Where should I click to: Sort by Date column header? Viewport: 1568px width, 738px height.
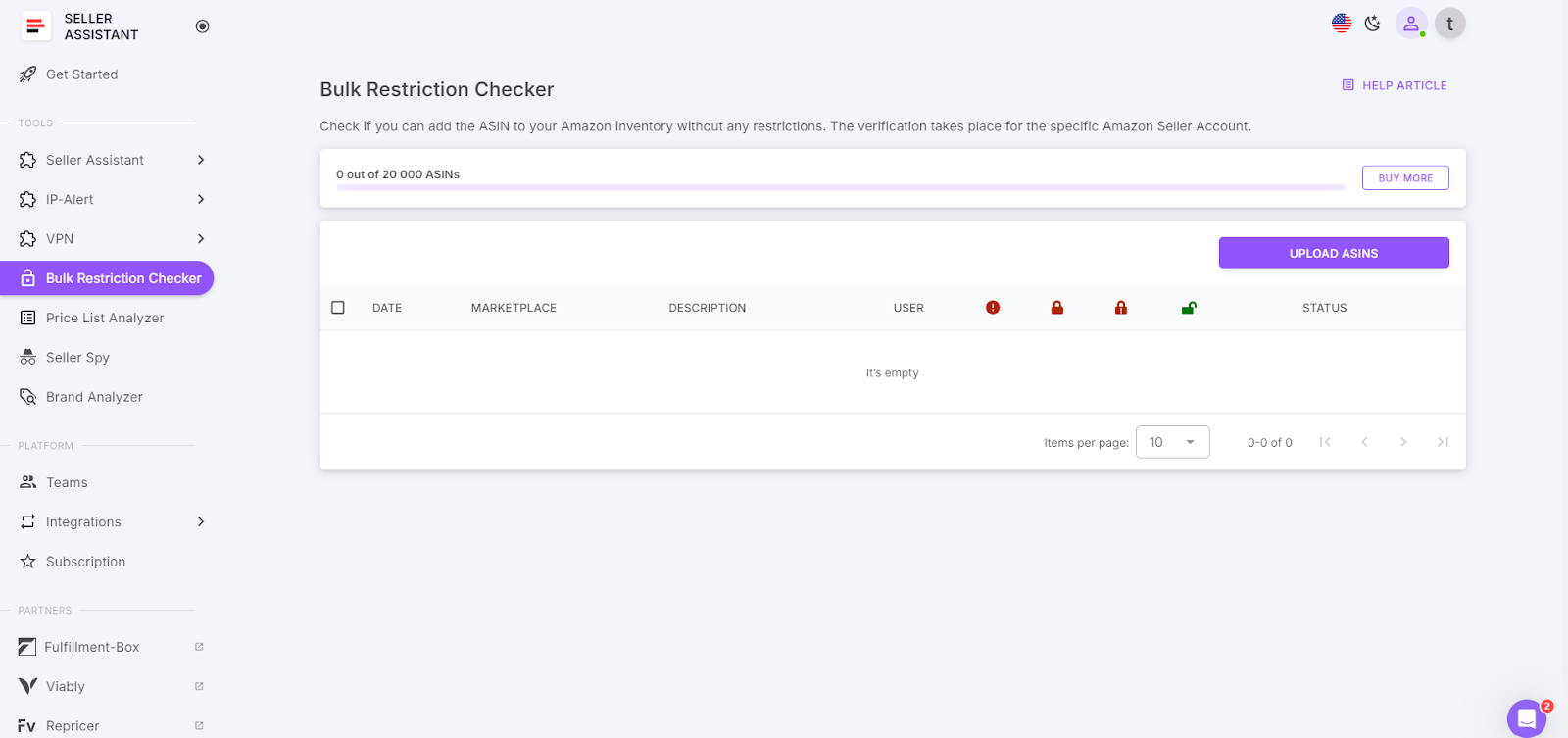[x=387, y=308]
